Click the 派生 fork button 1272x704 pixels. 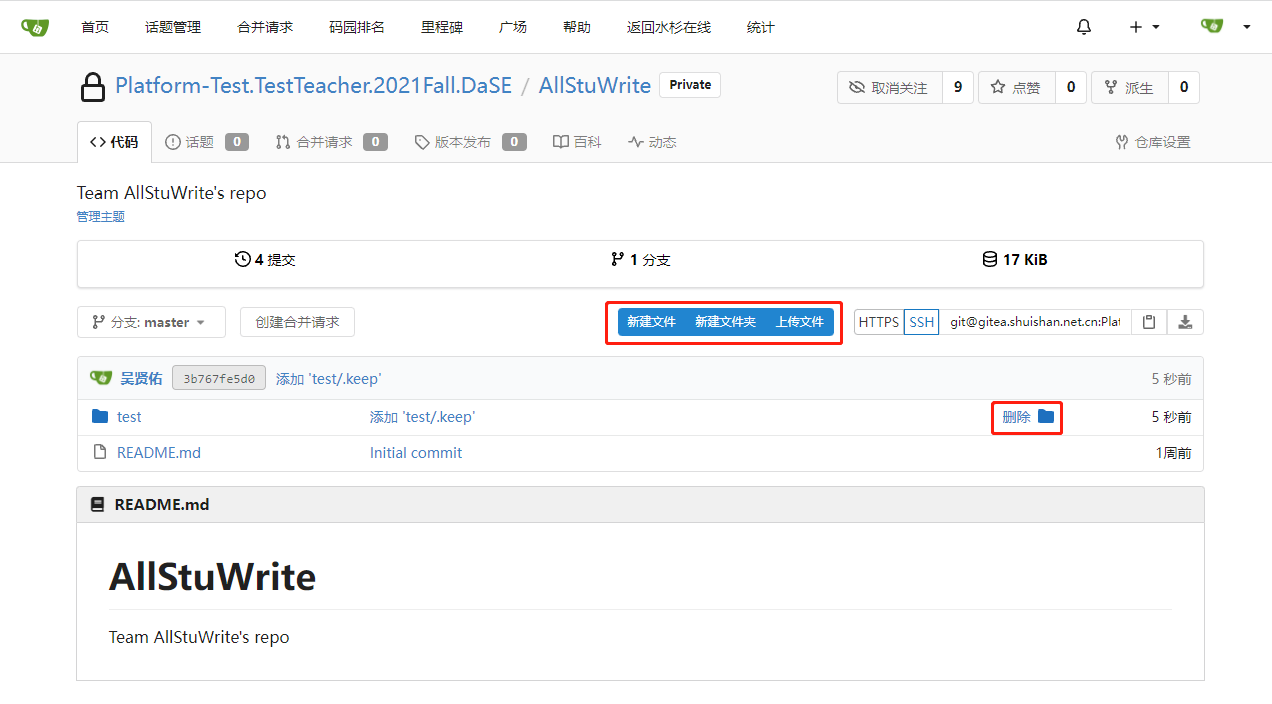pyautogui.click(x=1129, y=88)
